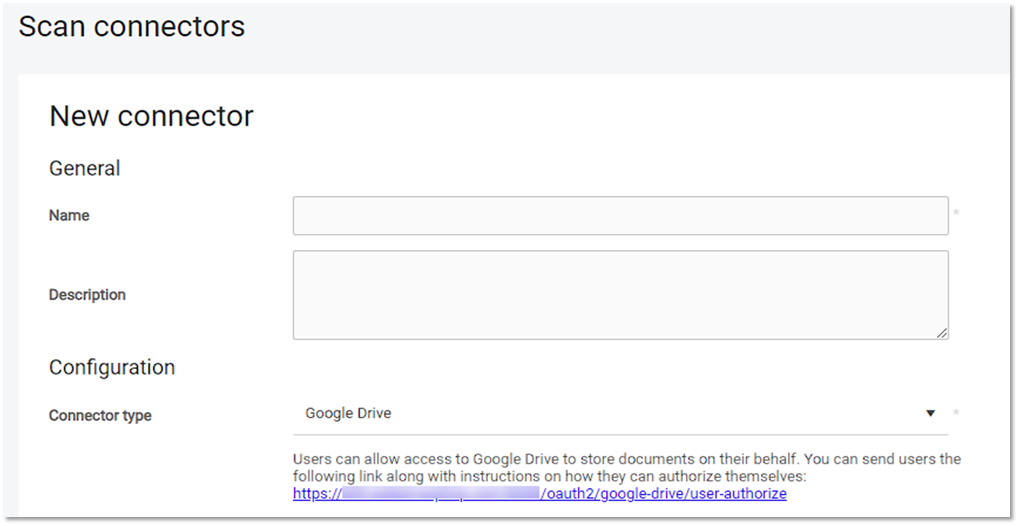The width and height of the screenshot is (1019, 526).
Task: Click the New connector heading
Action: click(x=151, y=116)
